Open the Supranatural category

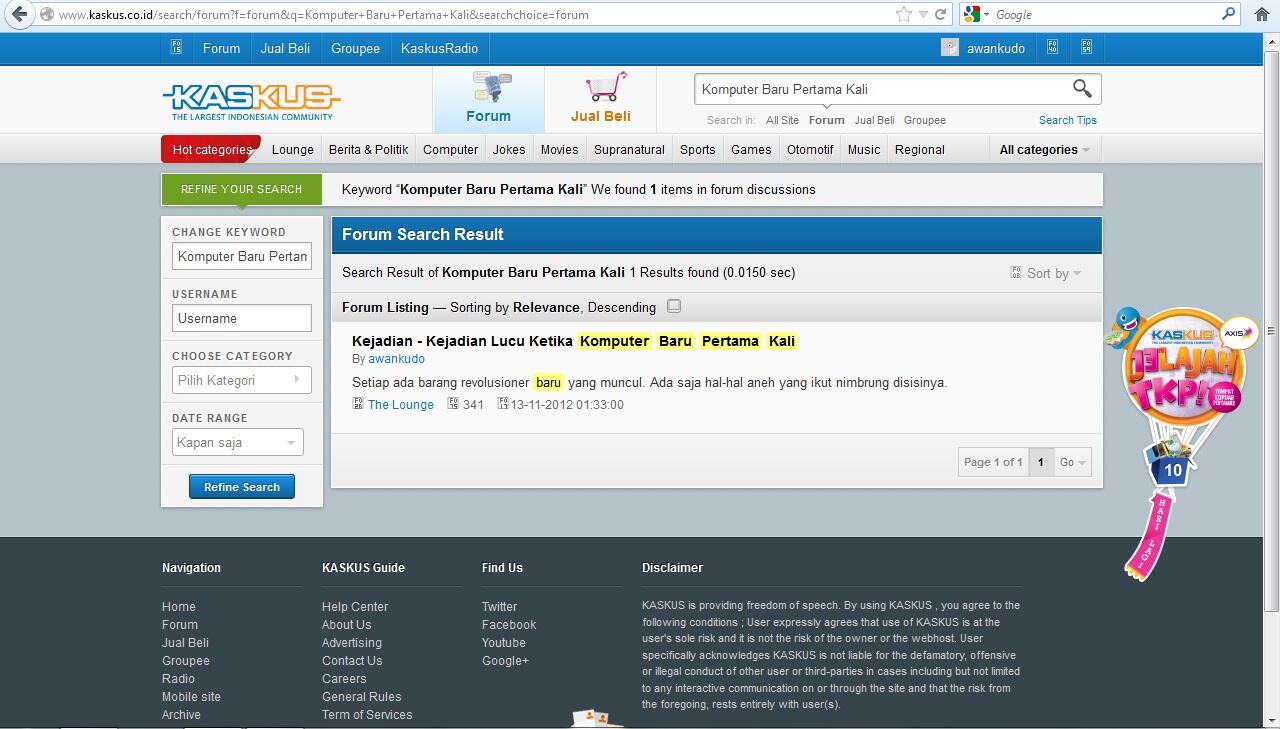coord(629,150)
